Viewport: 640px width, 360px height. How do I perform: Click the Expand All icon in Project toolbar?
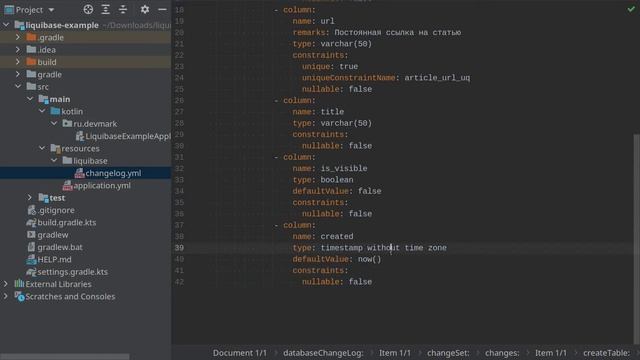tap(106, 9)
